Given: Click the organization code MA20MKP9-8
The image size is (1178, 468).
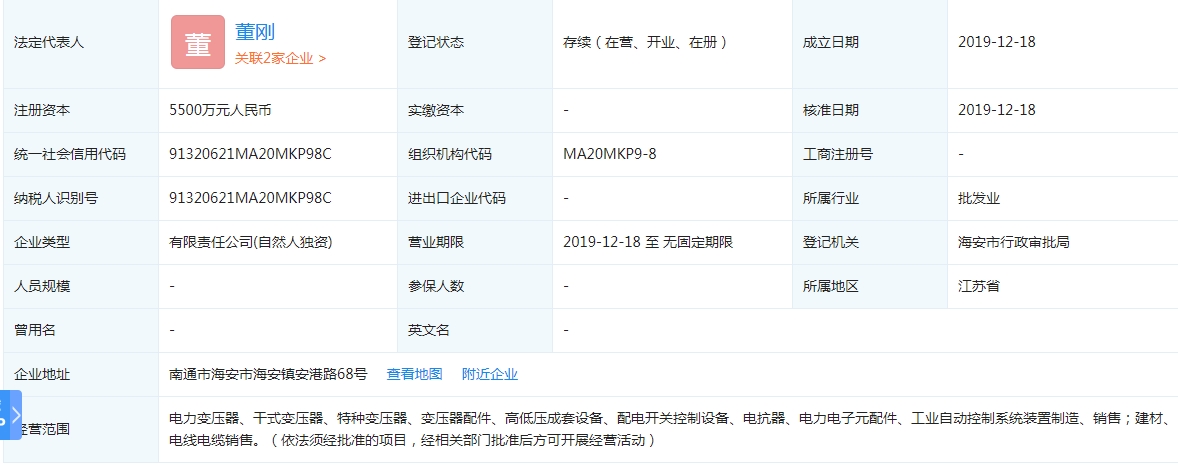Looking at the screenshot, I should coord(610,154).
